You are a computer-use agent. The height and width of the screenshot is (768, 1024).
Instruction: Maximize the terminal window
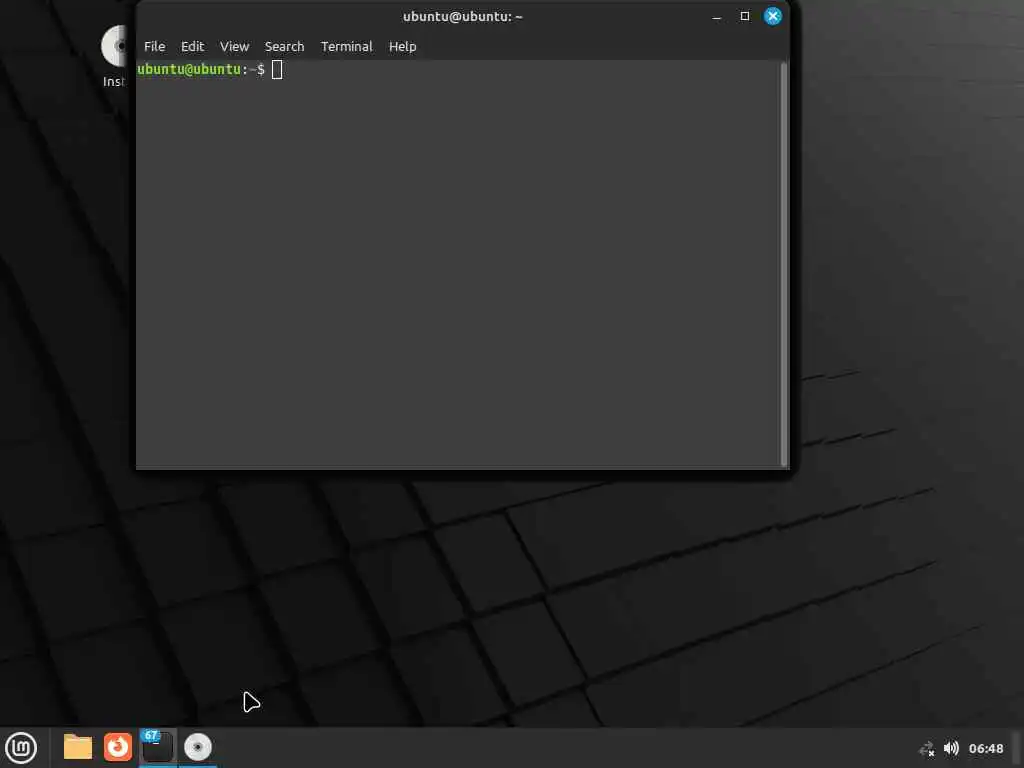point(744,16)
